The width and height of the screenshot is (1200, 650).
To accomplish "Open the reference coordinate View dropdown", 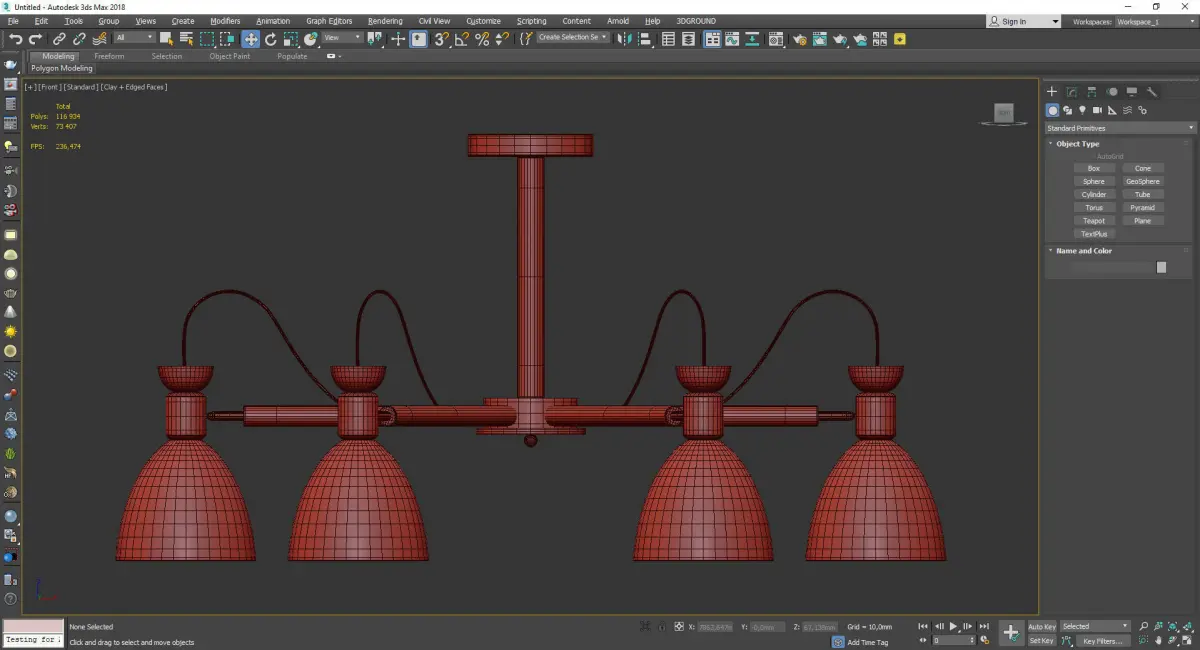I will click(x=343, y=38).
